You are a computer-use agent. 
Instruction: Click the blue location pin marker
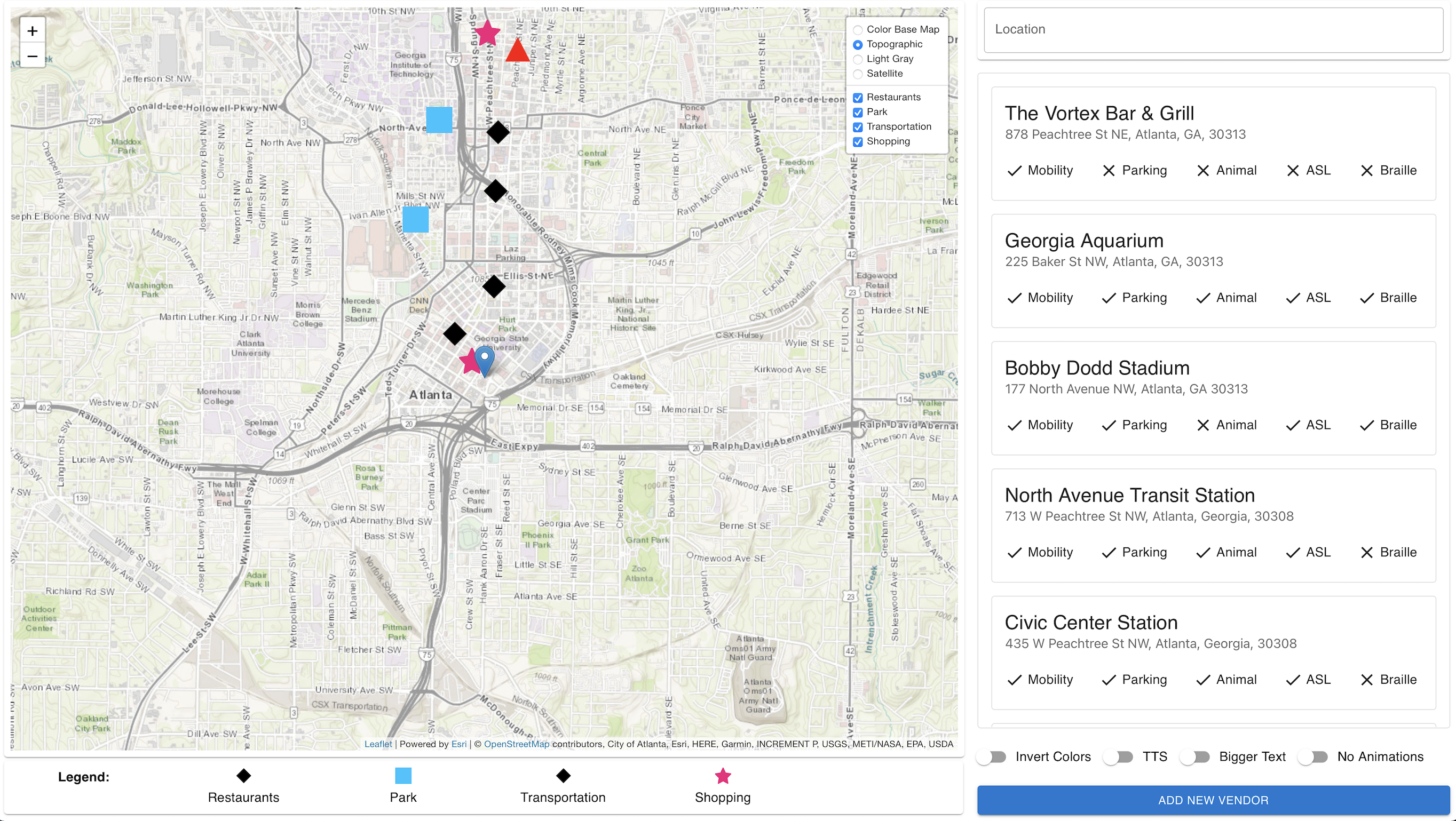(485, 360)
